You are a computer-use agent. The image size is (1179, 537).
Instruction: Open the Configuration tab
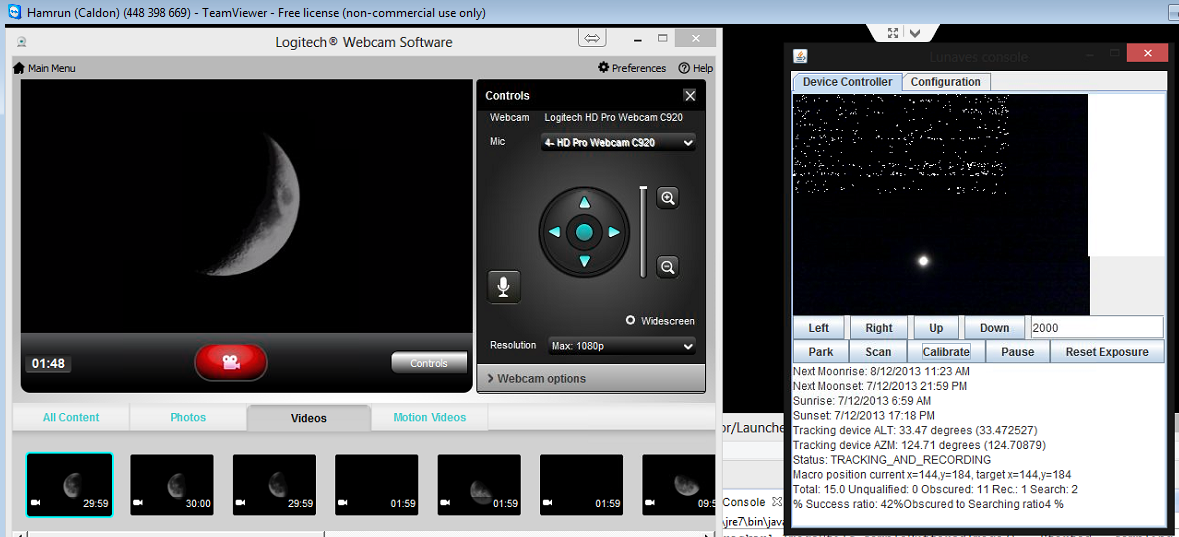click(x=945, y=82)
